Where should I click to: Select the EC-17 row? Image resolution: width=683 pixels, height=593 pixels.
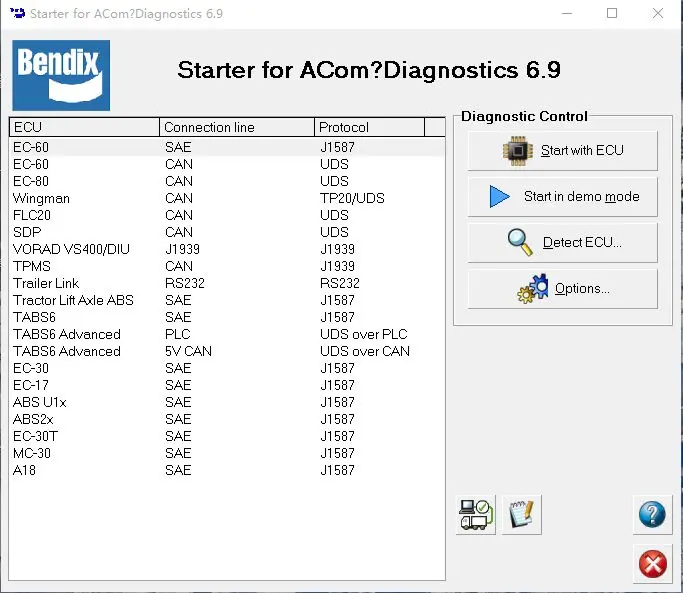tap(227, 385)
